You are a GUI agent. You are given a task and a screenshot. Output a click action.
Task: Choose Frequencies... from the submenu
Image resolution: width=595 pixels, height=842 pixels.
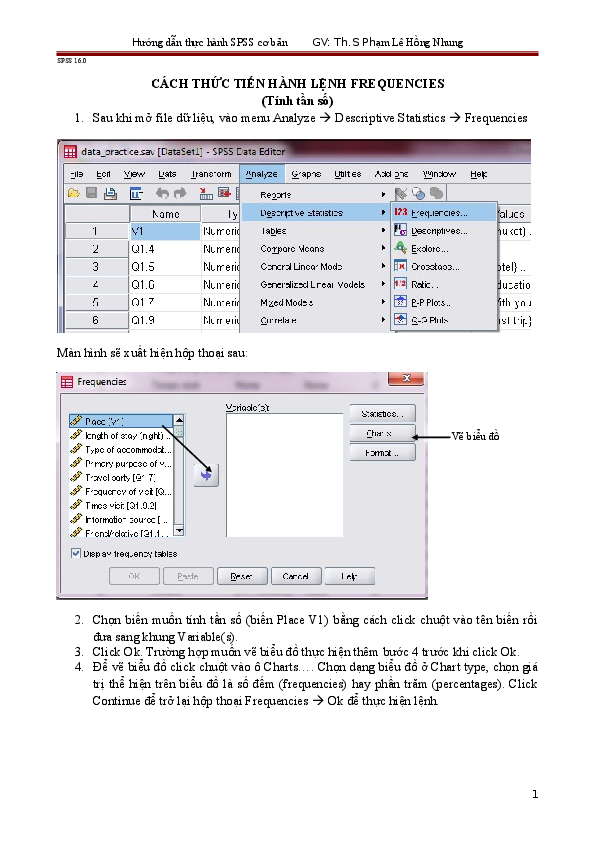pyautogui.click(x=444, y=213)
